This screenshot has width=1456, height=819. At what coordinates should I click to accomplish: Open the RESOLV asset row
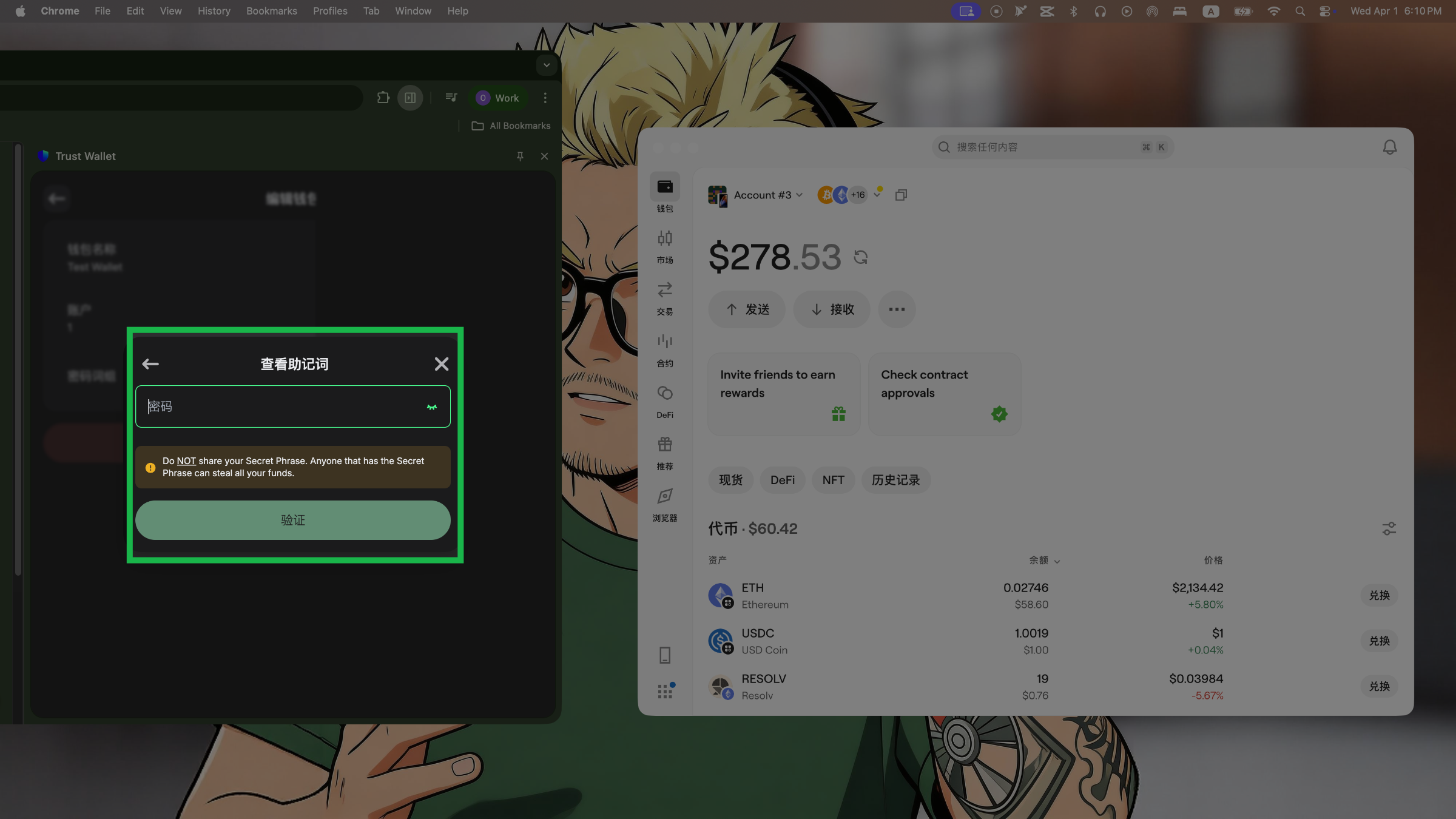pos(1053,687)
